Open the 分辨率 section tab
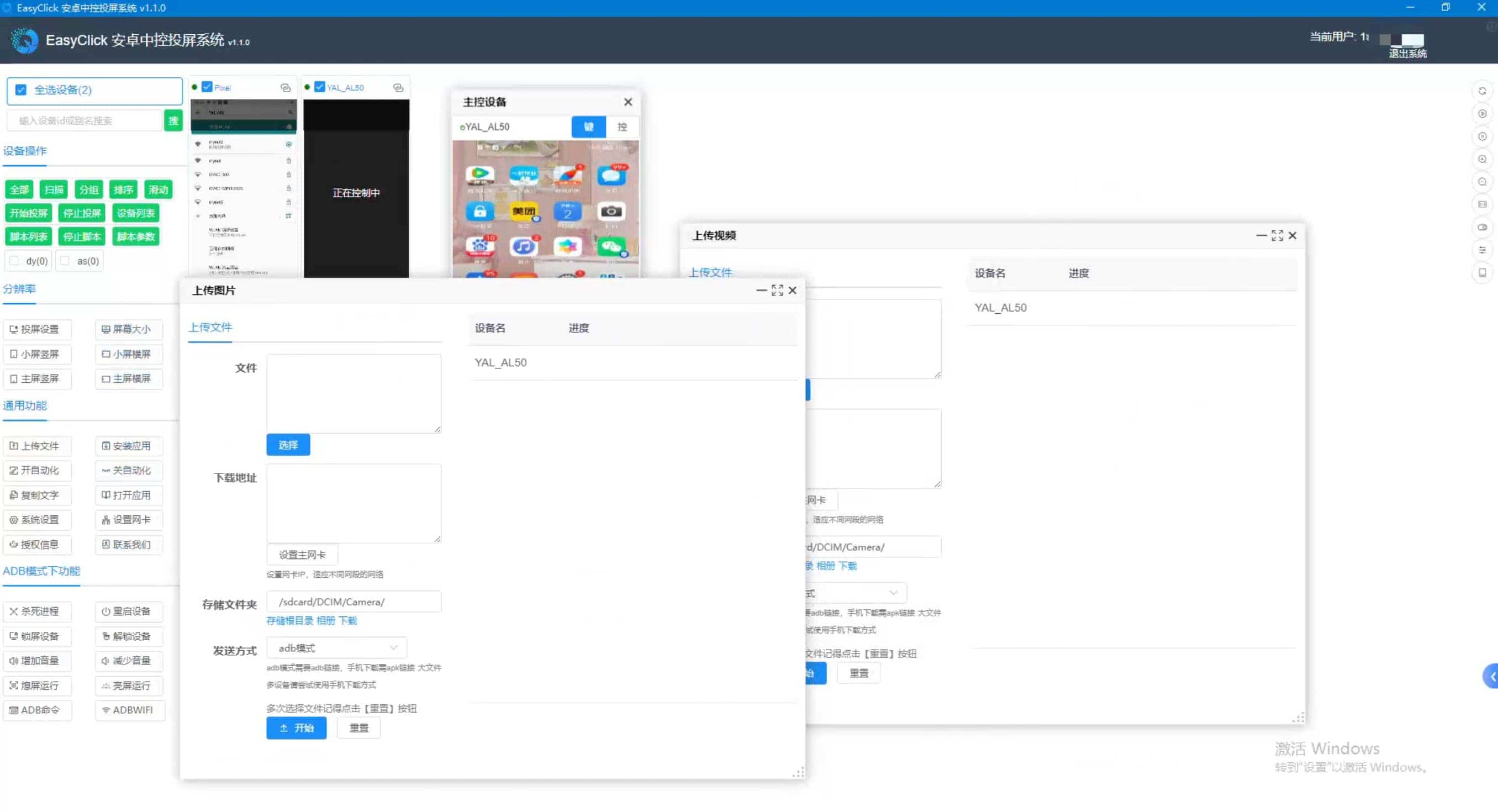The height and width of the screenshot is (812, 1498). tap(19, 288)
